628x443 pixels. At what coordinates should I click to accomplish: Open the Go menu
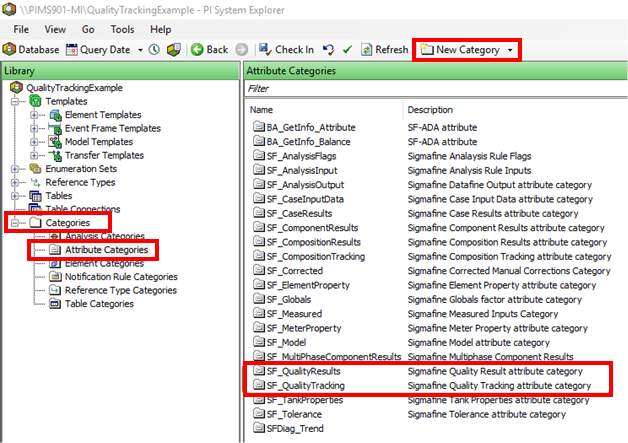(x=88, y=29)
